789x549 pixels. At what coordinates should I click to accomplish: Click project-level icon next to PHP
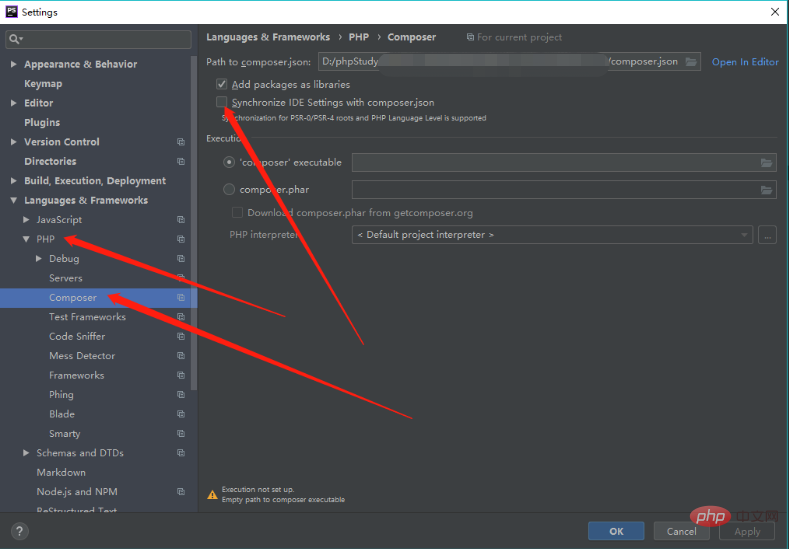point(181,239)
